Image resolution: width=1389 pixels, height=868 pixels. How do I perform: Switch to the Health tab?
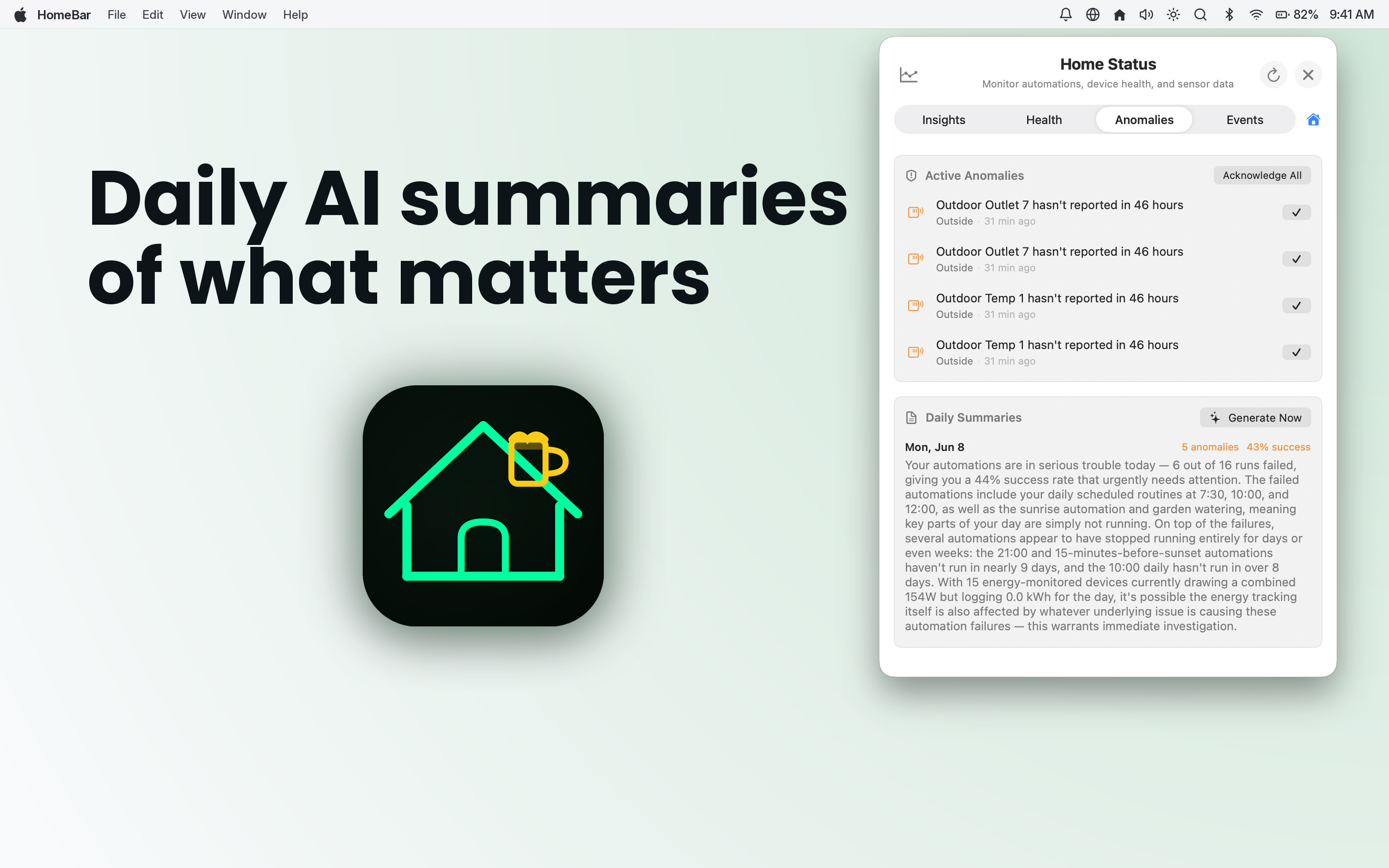point(1044,120)
